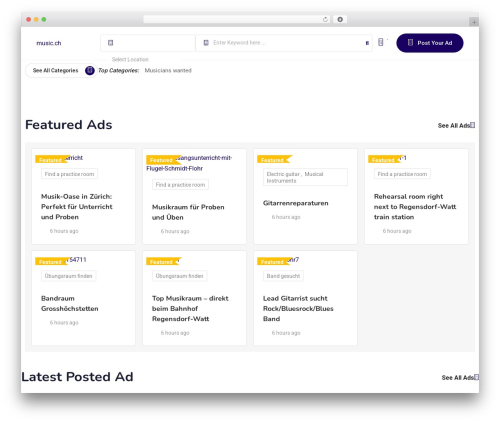Open Bandraum Grosshöchstetten ad
Screen dimensions: 500x423
70,303
